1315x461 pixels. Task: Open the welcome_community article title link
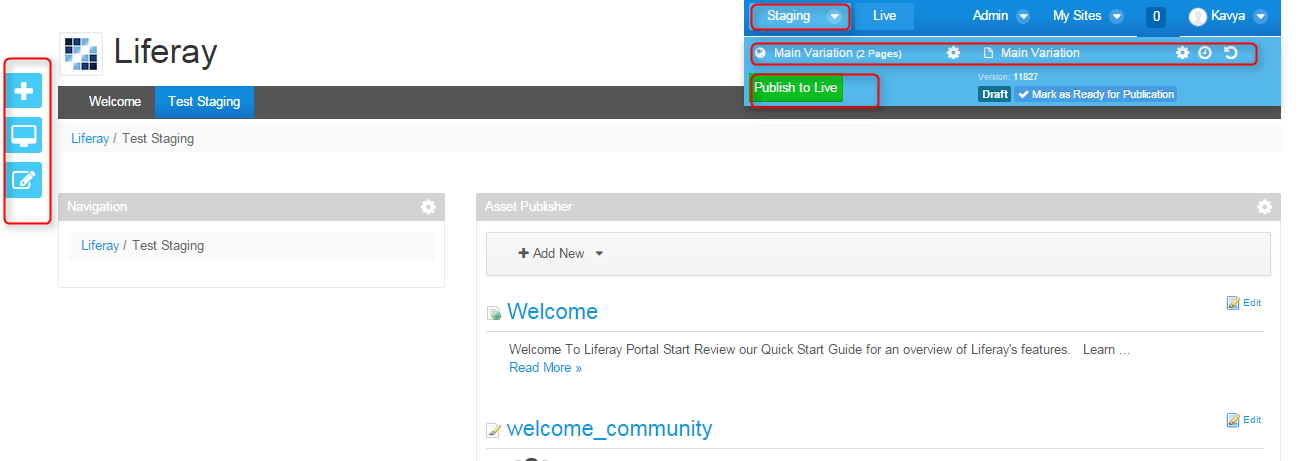[x=609, y=429]
